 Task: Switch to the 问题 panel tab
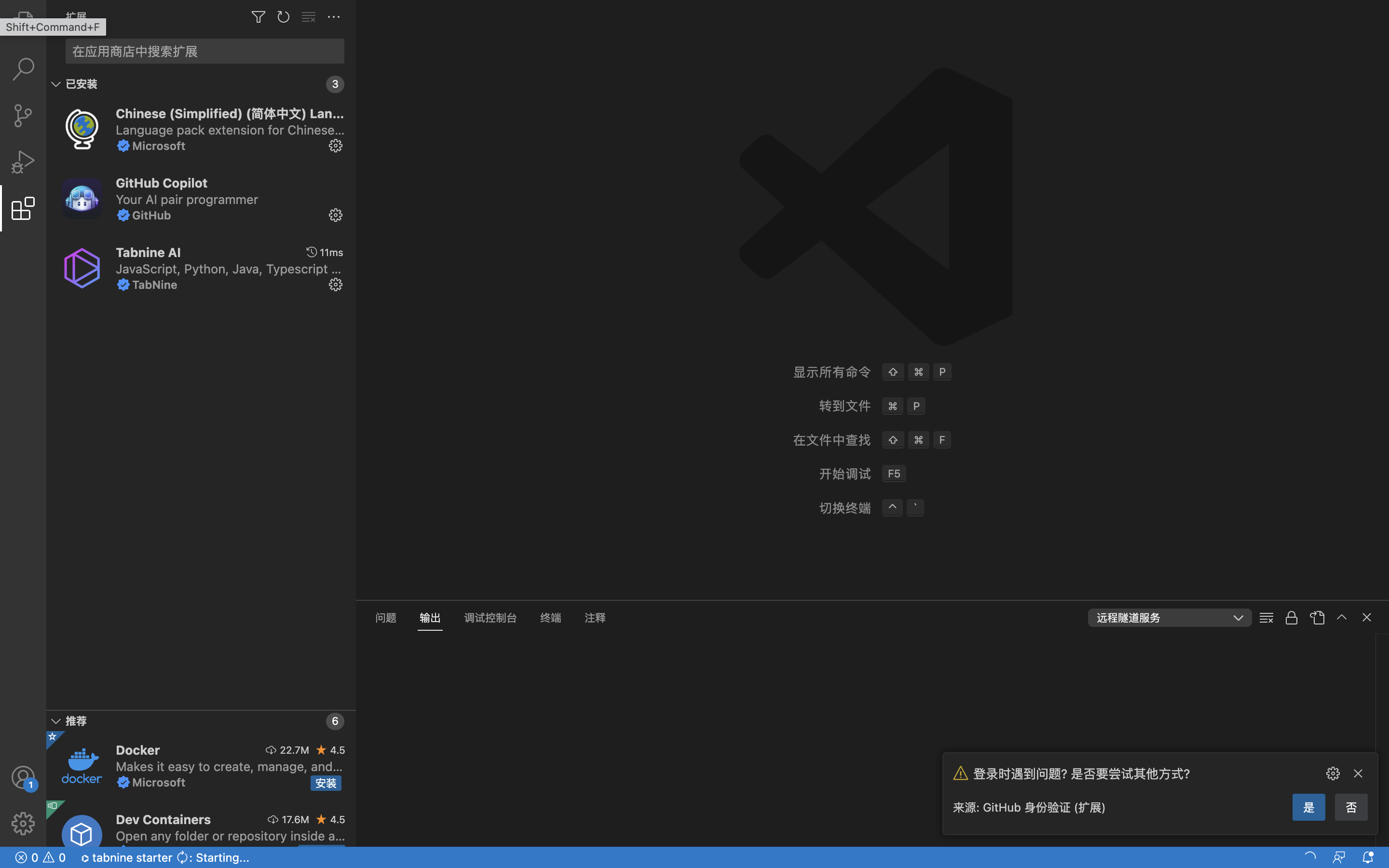tap(385, 617)
